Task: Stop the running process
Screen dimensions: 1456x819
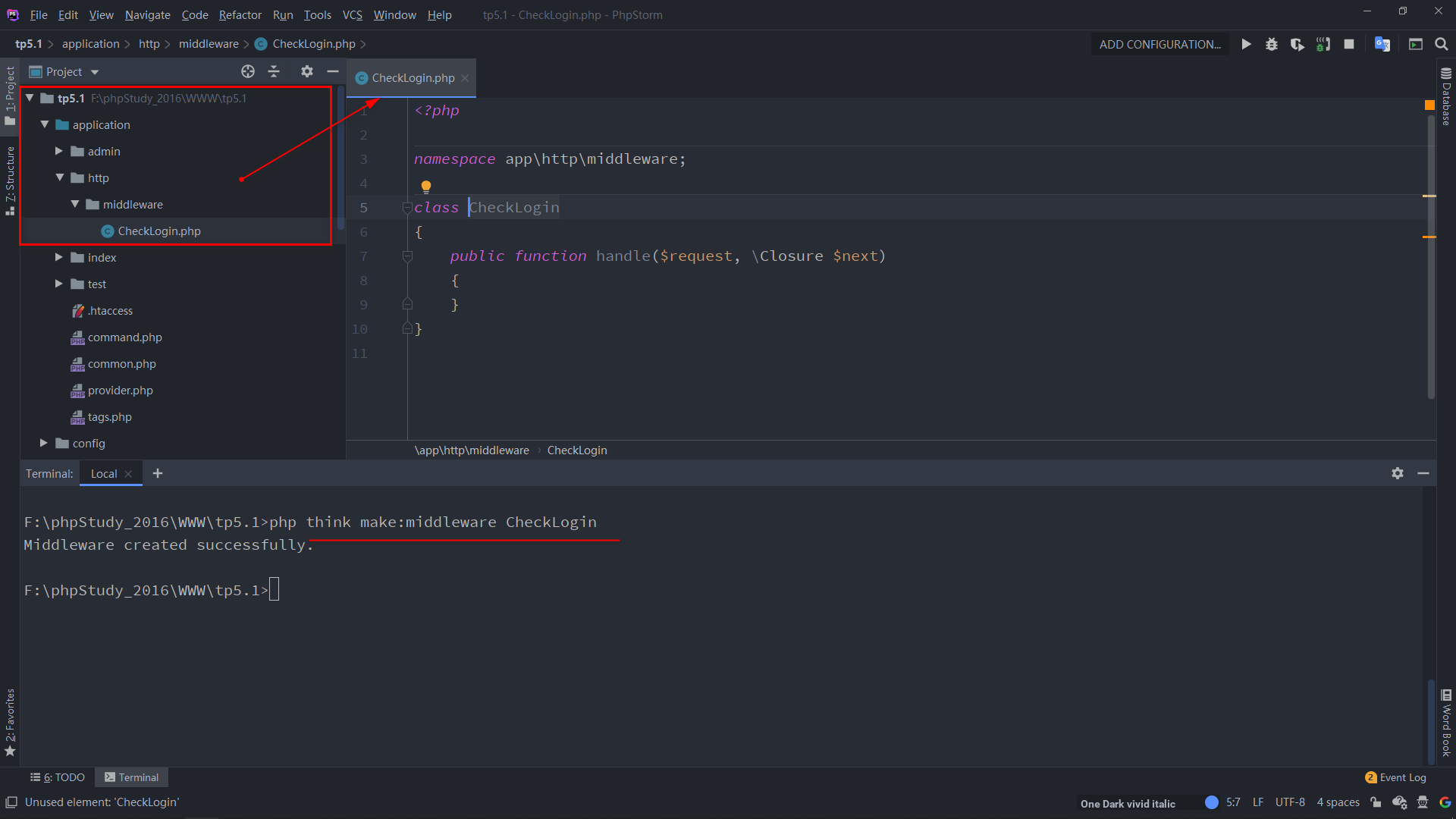Action: click(x=1349, y=44)
